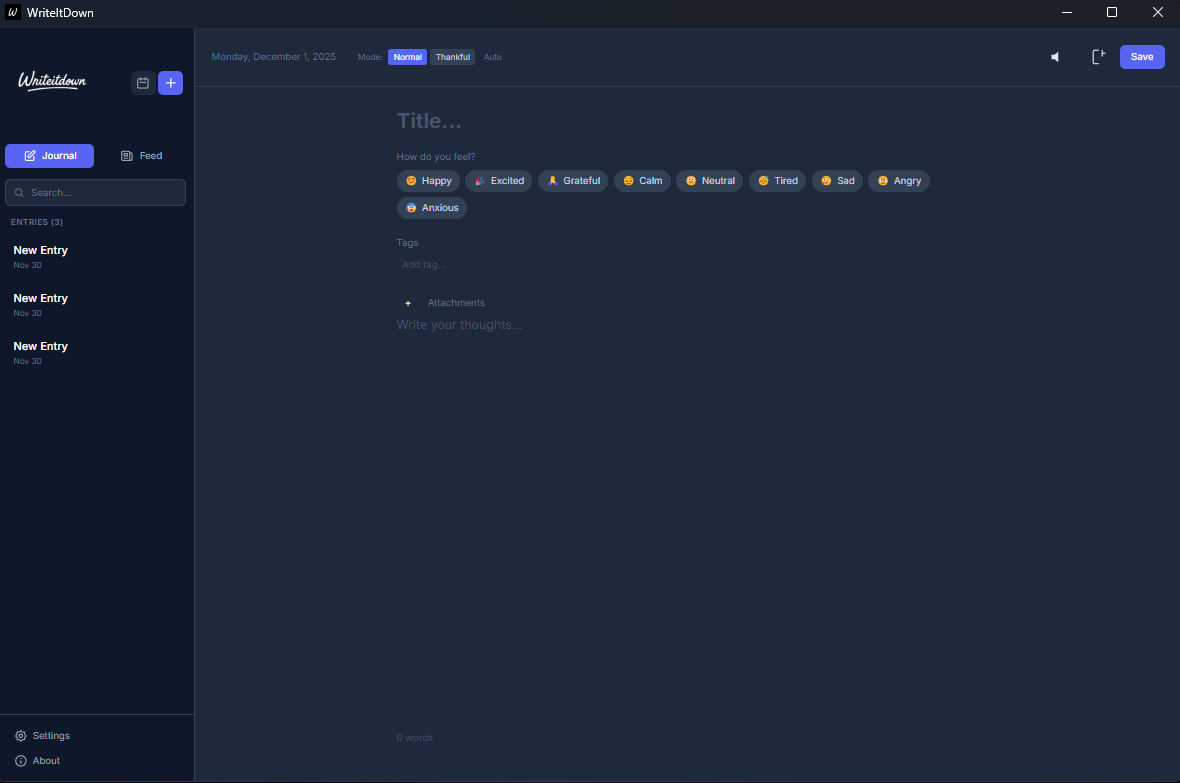Select the Auto mode option
The width and height of the screenshot is (1180, 783).
pyautogui.click(x=492, y=57)
